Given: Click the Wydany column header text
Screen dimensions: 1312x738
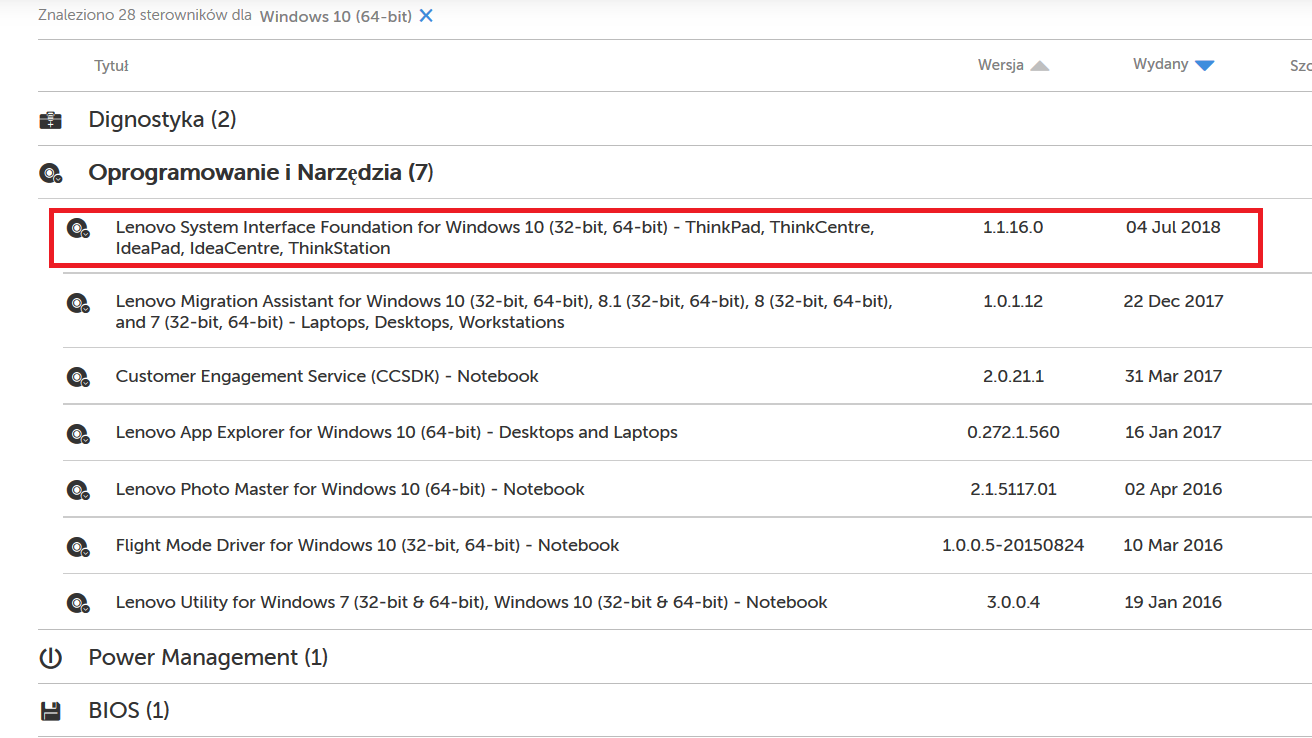Looking at the screenshot, I should click(x=1160, y=64).
